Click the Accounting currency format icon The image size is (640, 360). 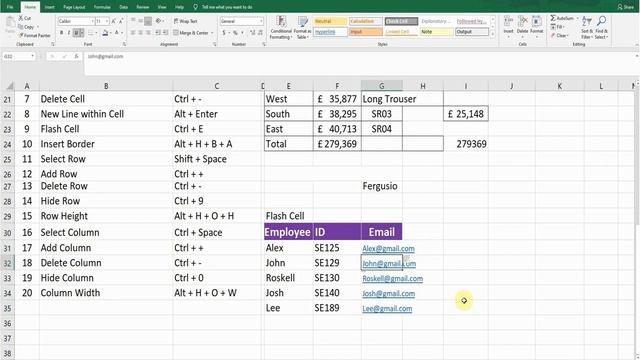pyautogui.click(x=224, y=33)
